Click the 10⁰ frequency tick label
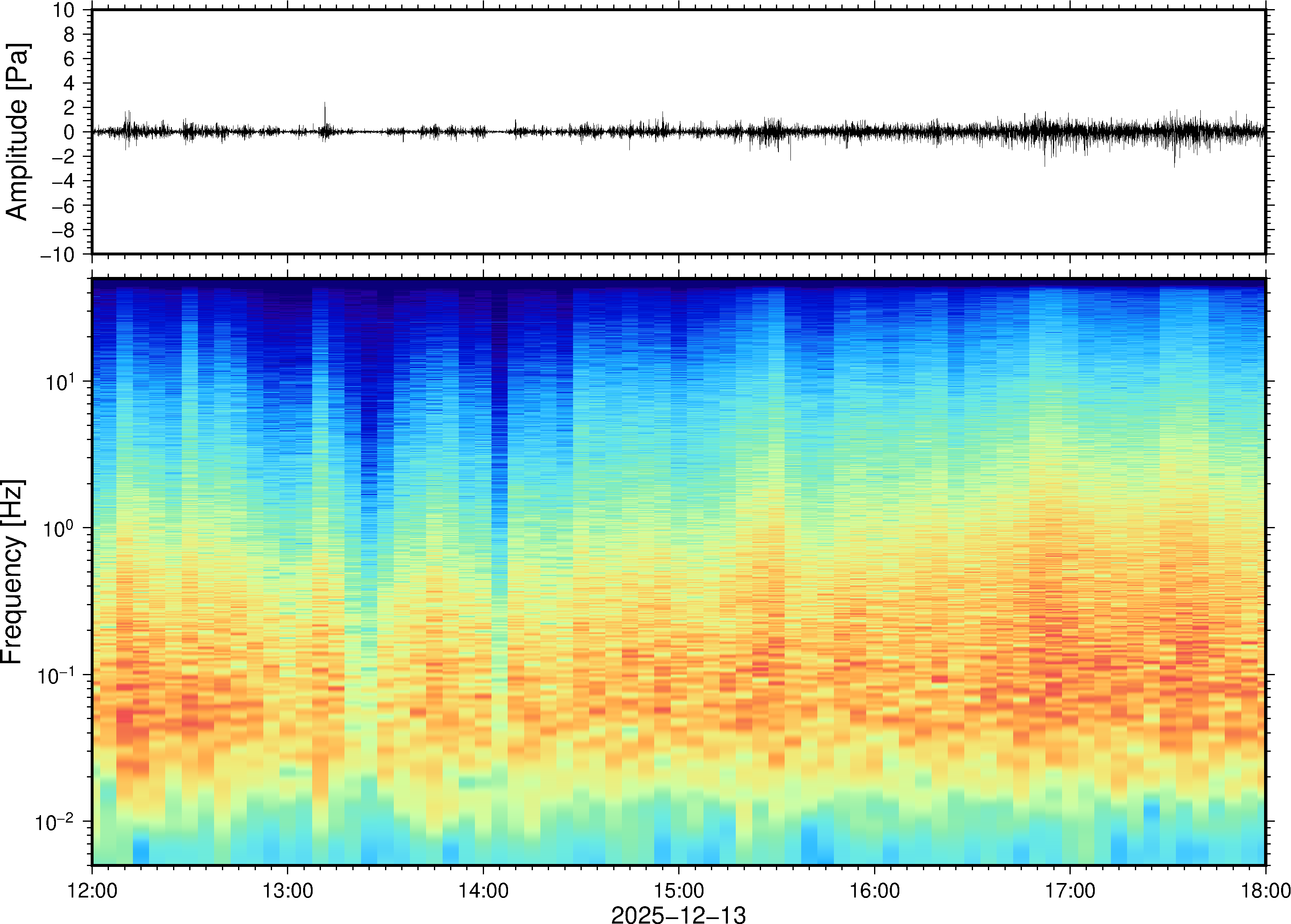Image resolution: width=1291 pixels, height=924 pixels. pyautogui.click(x=60, y=529)
